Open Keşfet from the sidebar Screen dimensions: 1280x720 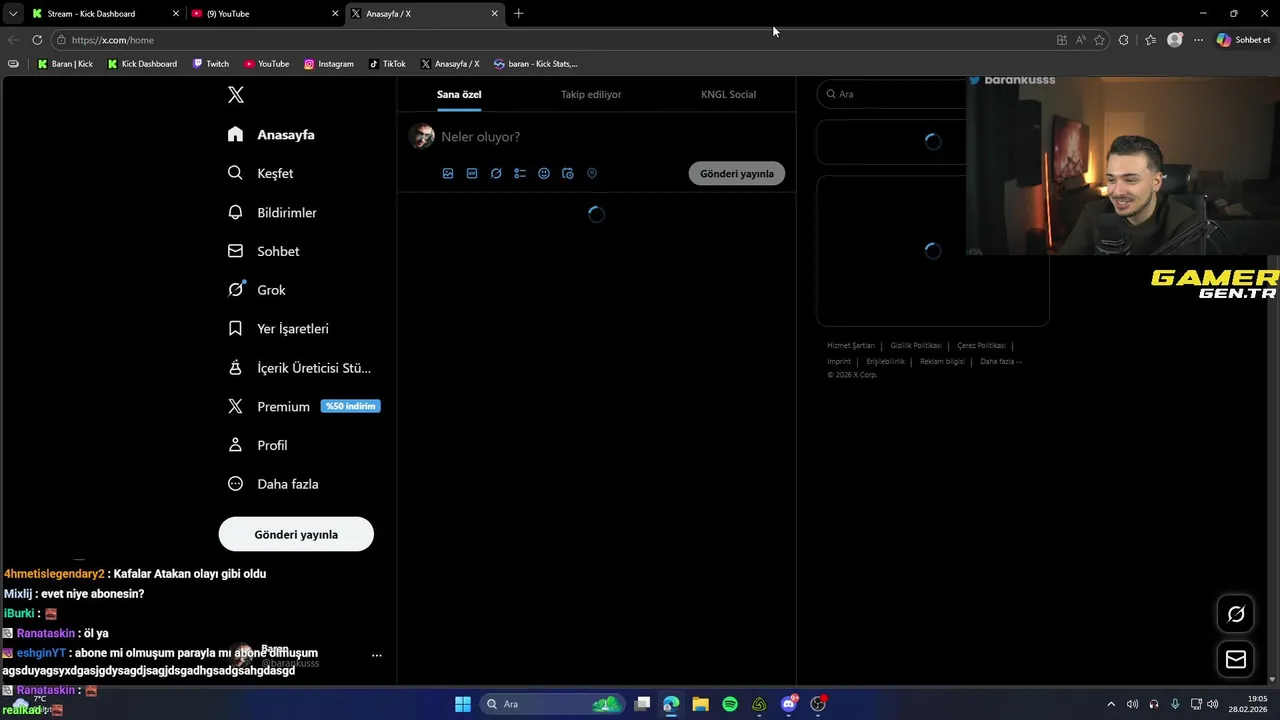click(x=261, y=173)
